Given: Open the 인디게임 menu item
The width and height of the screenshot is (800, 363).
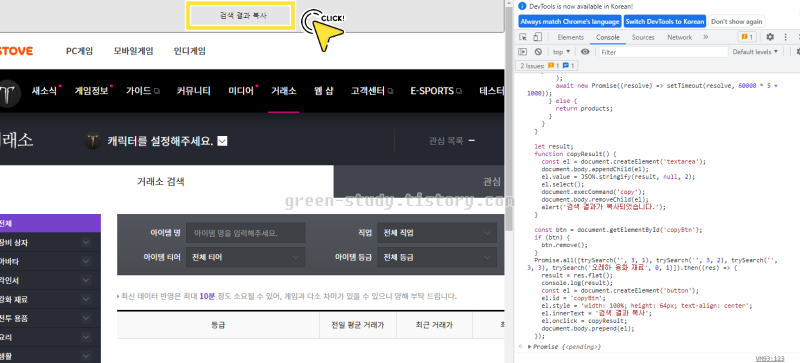Looking at the screenshot, I should click(x=190, y=51).
